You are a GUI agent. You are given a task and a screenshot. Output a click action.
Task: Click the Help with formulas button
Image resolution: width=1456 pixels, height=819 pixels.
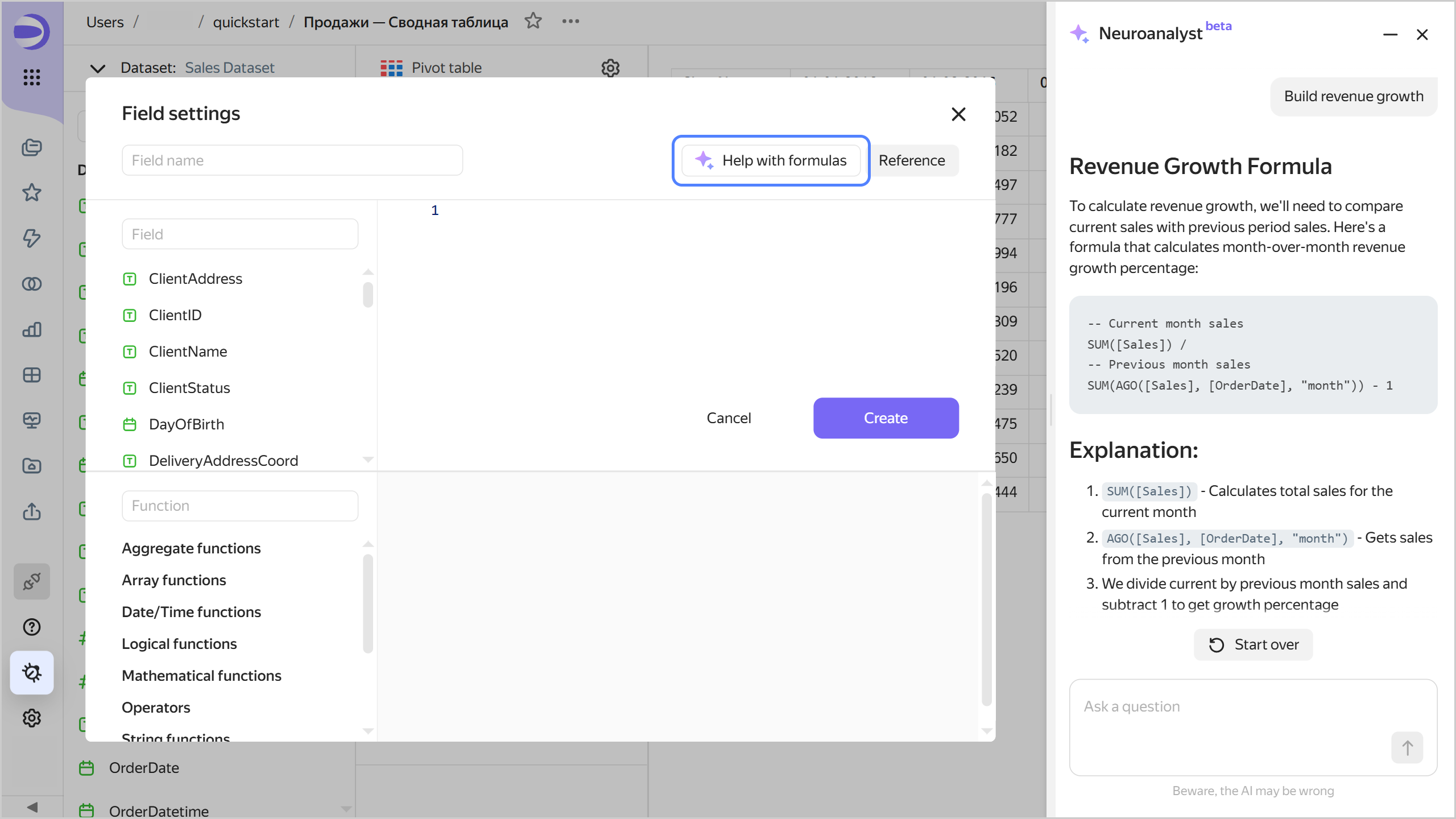click(x=771, y=160)
